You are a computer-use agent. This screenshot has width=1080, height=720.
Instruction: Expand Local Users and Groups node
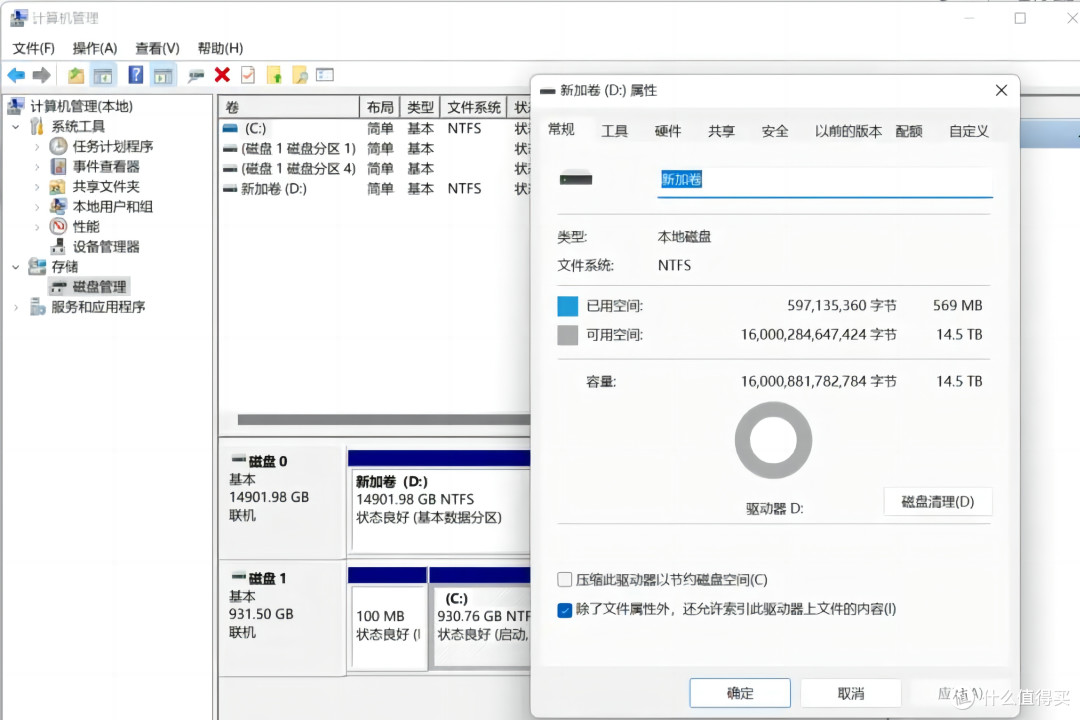pos(37,207)
